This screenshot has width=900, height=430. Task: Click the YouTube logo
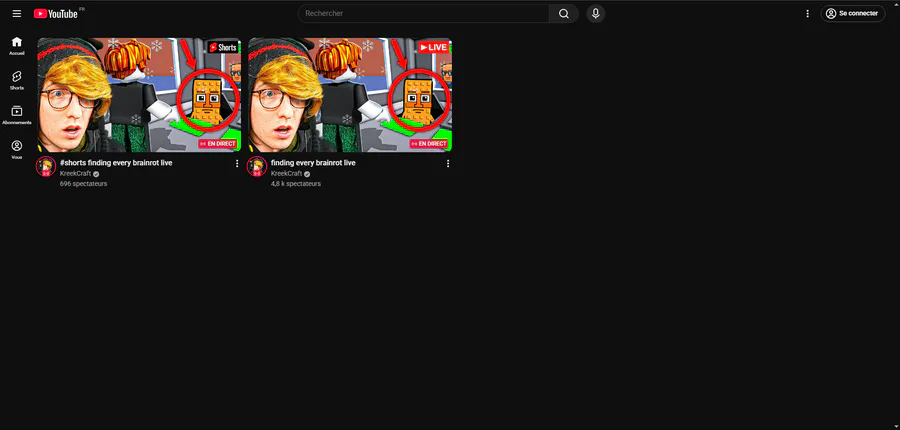[56, 14]
